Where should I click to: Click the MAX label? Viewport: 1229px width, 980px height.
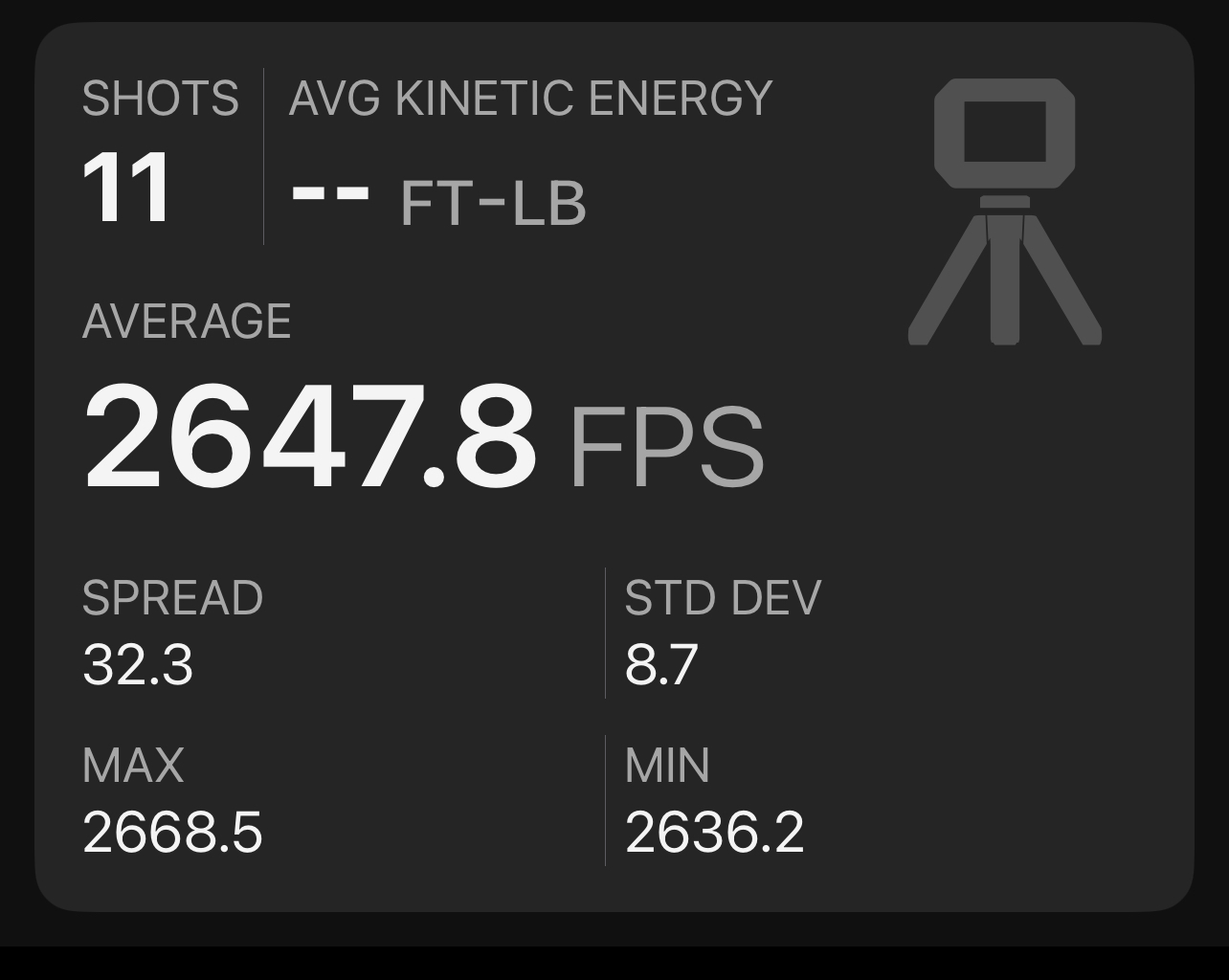point(133,766)
